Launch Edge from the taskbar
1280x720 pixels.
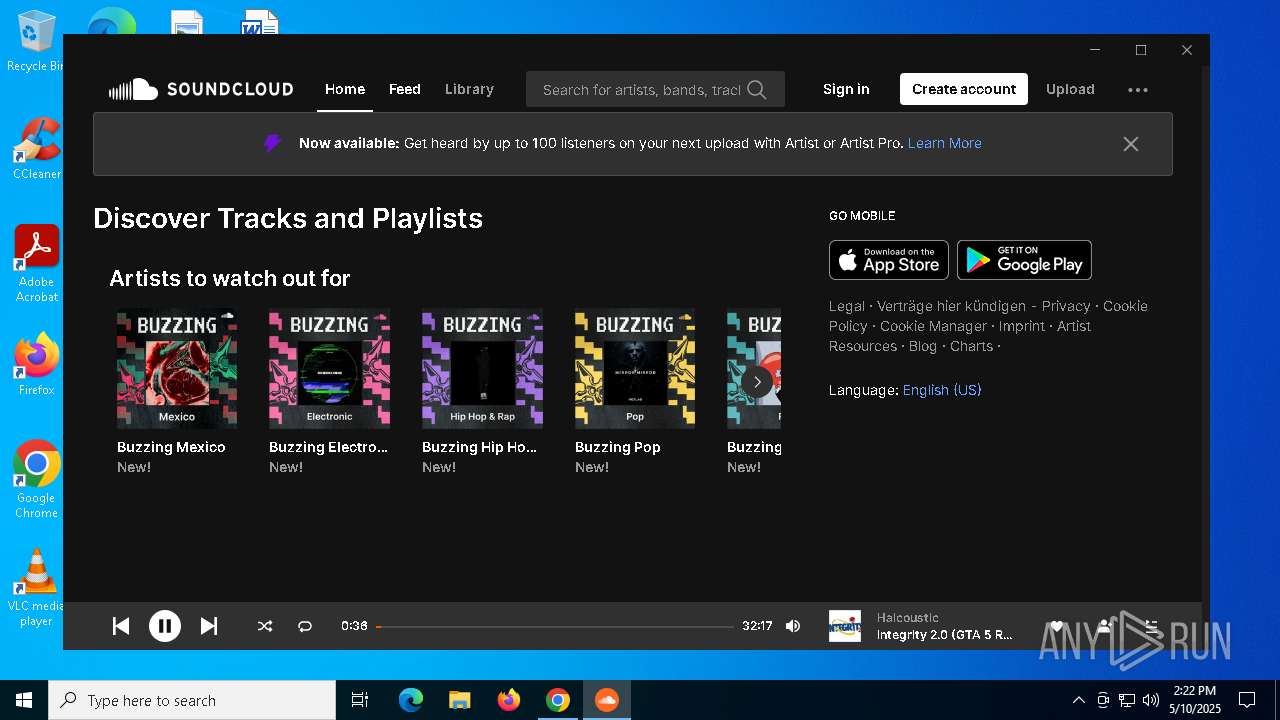(411, 700)
